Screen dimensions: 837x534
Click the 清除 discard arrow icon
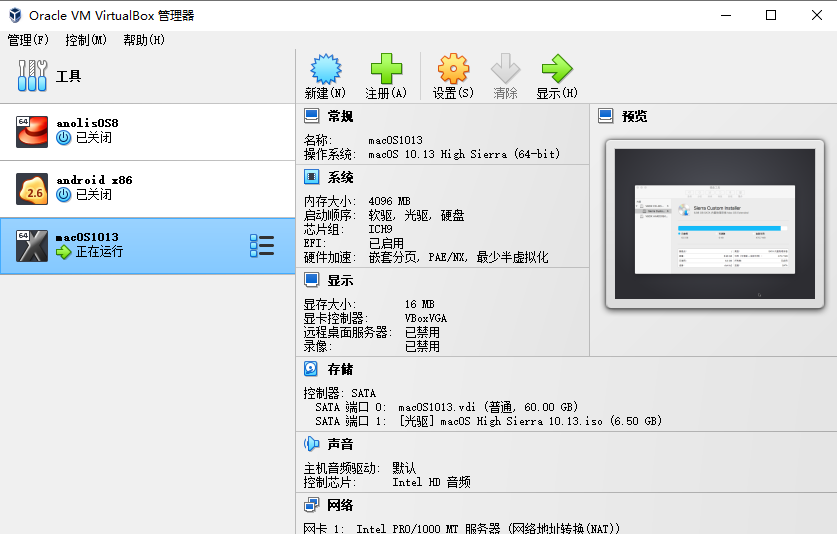(505, 69)
